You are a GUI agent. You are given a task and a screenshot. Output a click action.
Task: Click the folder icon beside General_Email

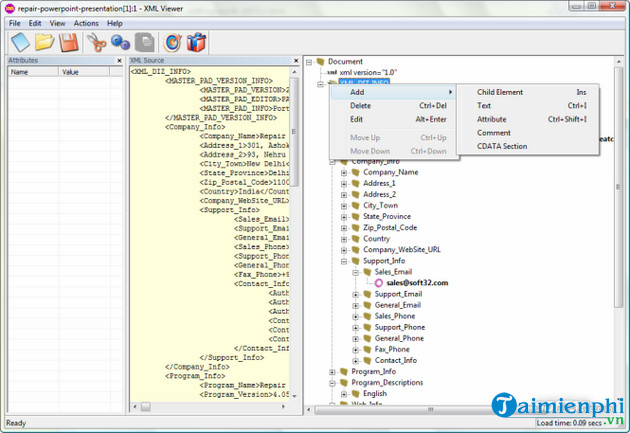(x=367, y=305)
